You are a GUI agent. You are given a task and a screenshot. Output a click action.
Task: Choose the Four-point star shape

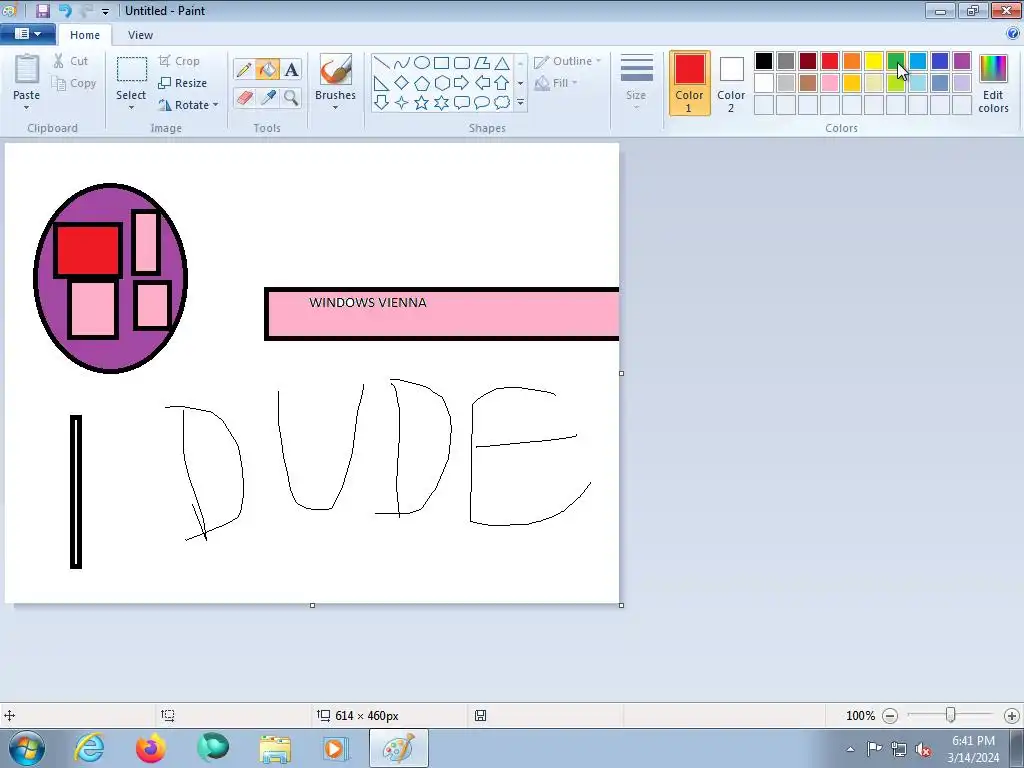click(x=402, y=103)
